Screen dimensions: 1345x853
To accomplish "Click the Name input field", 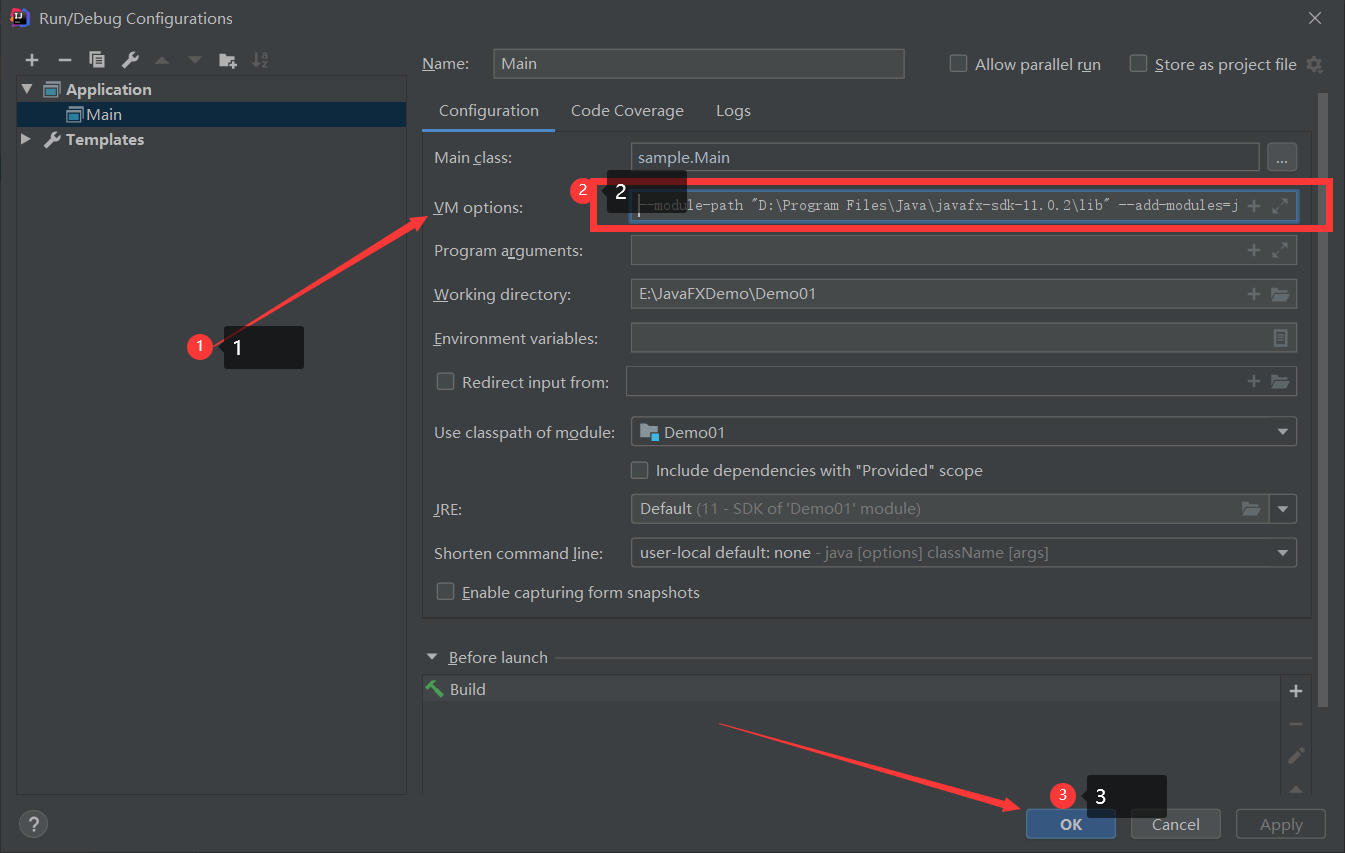I will [x=699, y=63].
